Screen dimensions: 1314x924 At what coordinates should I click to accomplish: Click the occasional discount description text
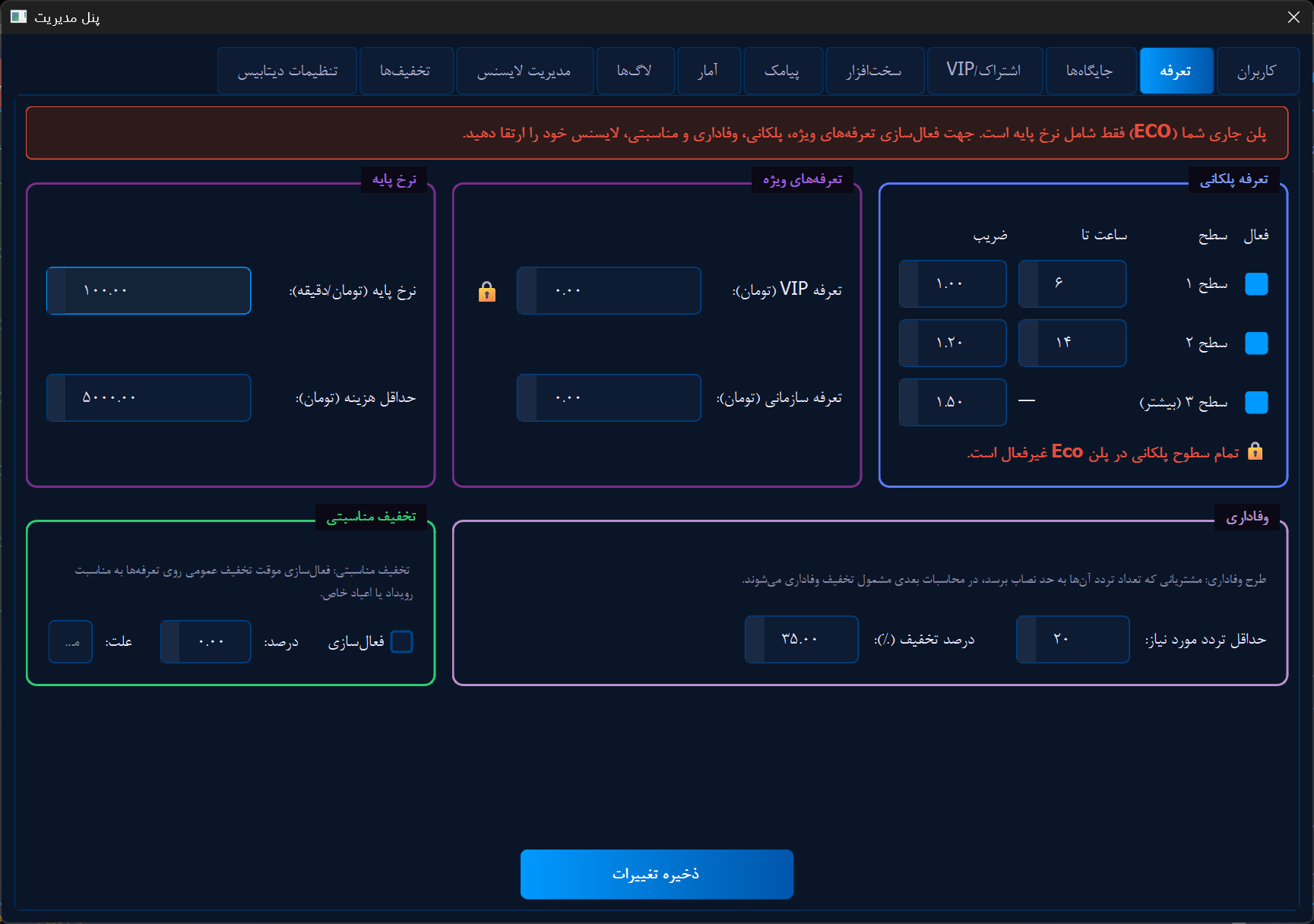(x=243, y=581)
